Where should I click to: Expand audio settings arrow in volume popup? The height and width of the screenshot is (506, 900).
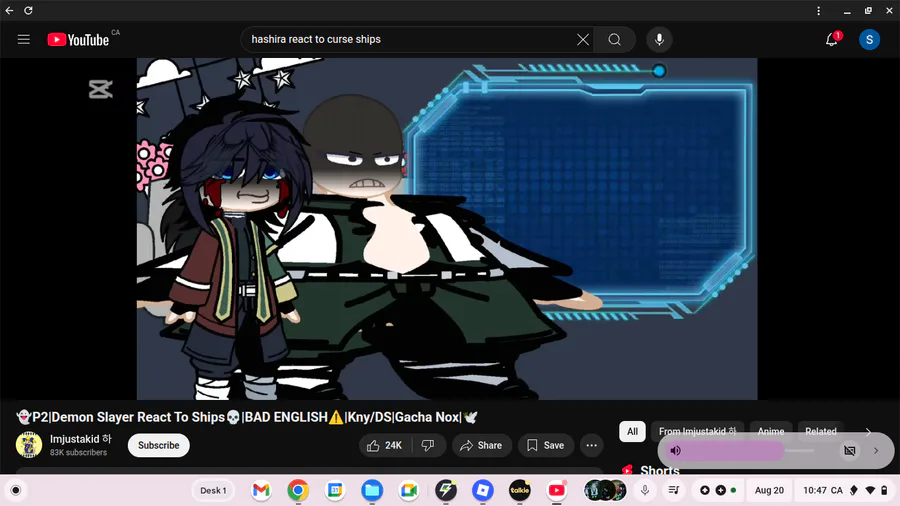coord(876,451)
